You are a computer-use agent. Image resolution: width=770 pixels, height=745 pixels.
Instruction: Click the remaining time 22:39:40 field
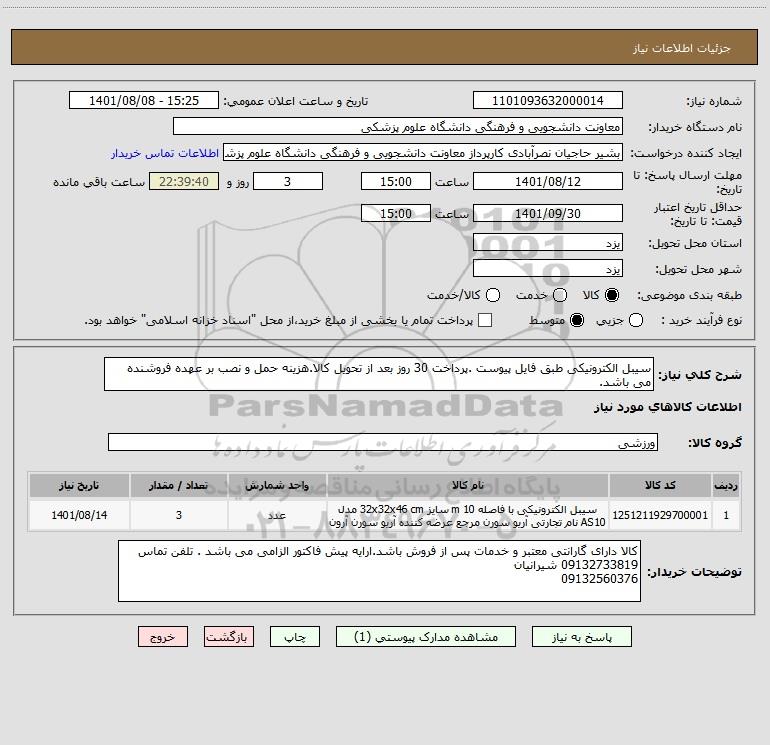[184, 181]
